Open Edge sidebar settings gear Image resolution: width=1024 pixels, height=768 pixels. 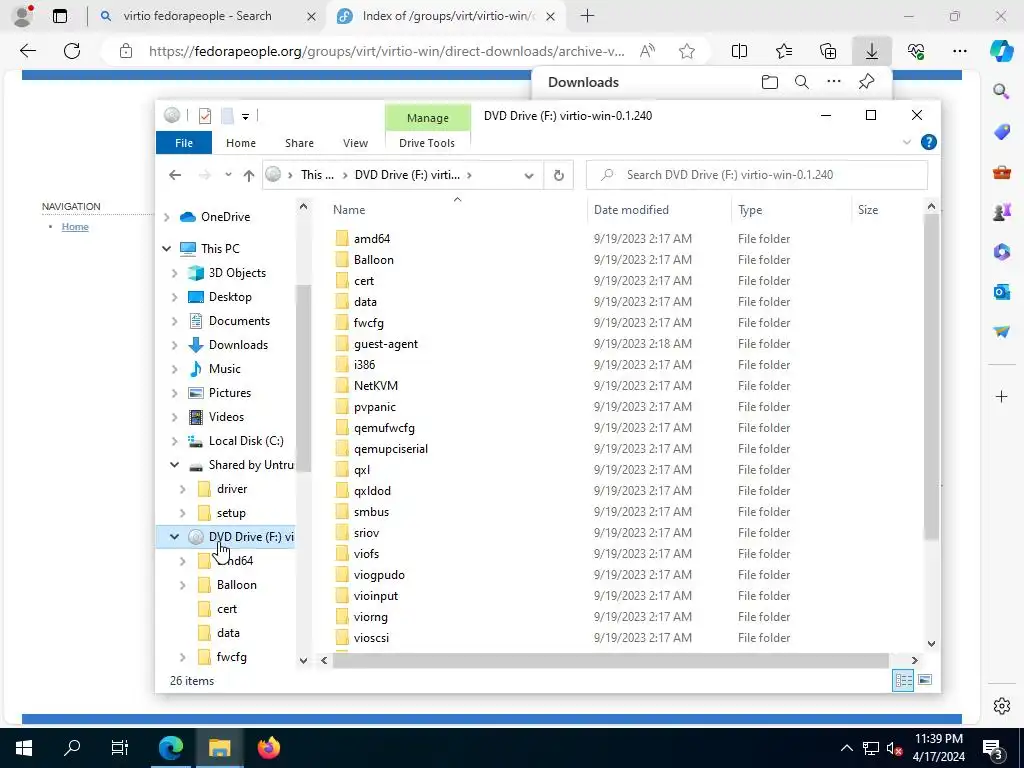pyautogui.click(x=1001, y=706)
